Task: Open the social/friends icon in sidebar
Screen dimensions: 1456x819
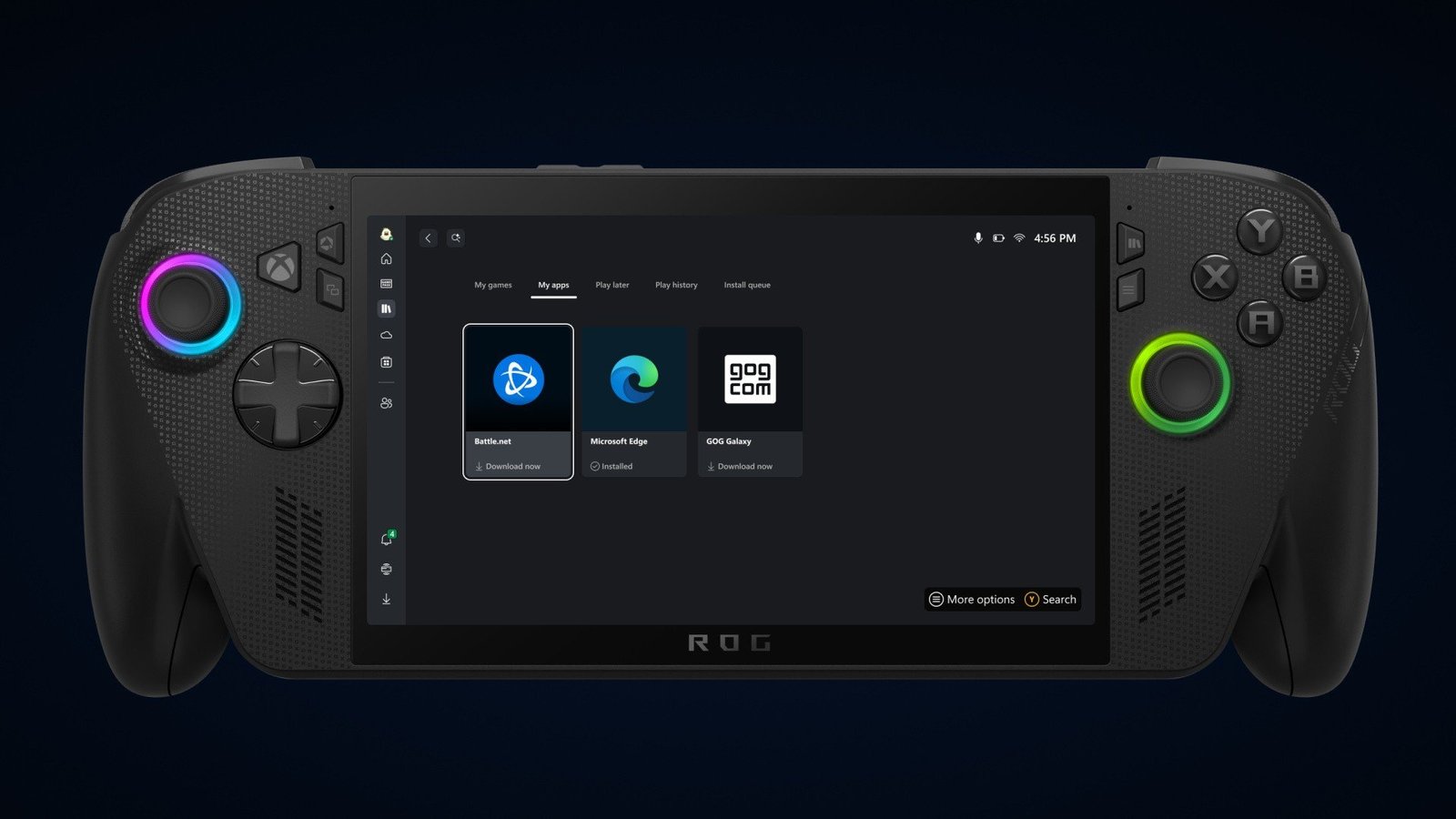Action: coord(386,403)
